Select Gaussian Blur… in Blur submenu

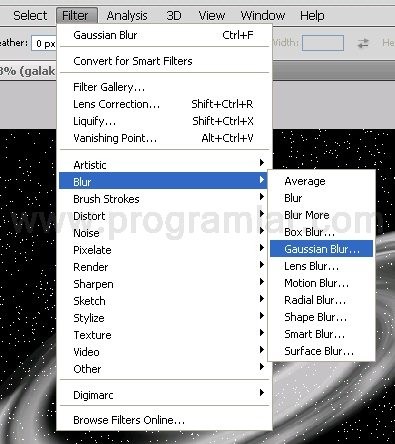pyautogui.click(x=321, y=249)
